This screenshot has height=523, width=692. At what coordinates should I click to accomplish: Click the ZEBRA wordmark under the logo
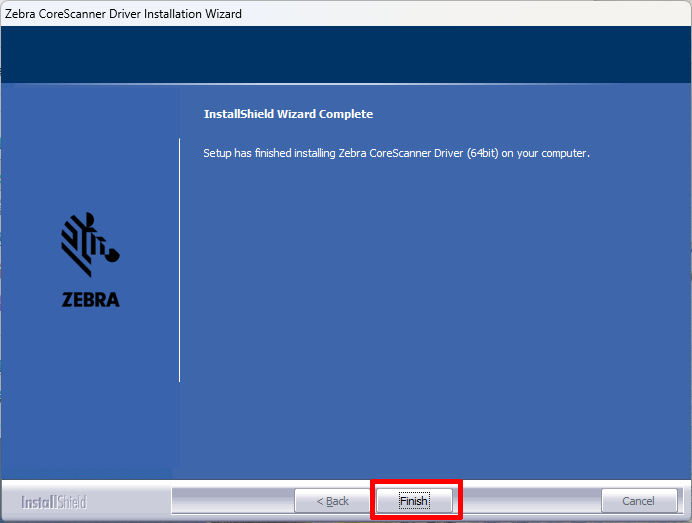click(91, 300)
